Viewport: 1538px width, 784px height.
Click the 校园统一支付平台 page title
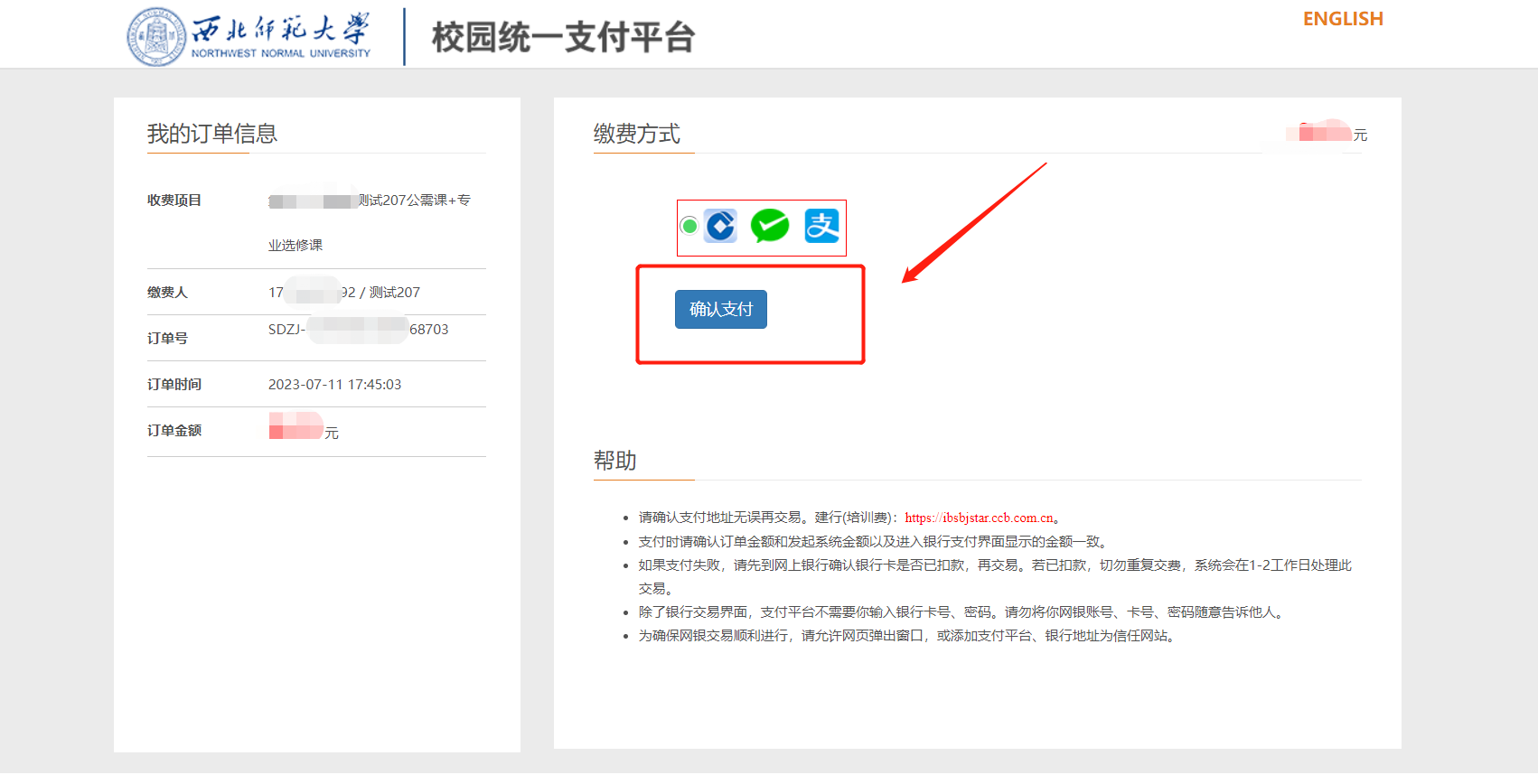(x=563, y=38)
